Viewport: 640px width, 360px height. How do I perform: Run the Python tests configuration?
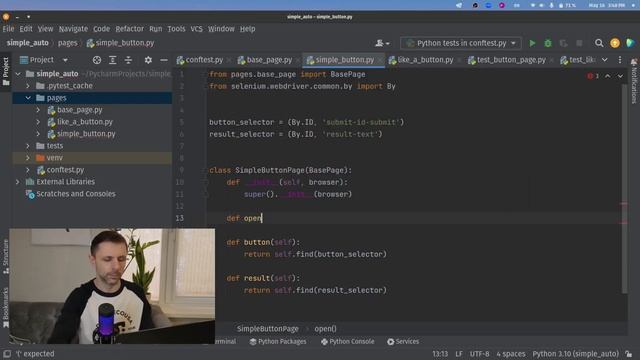pos(532,43)
